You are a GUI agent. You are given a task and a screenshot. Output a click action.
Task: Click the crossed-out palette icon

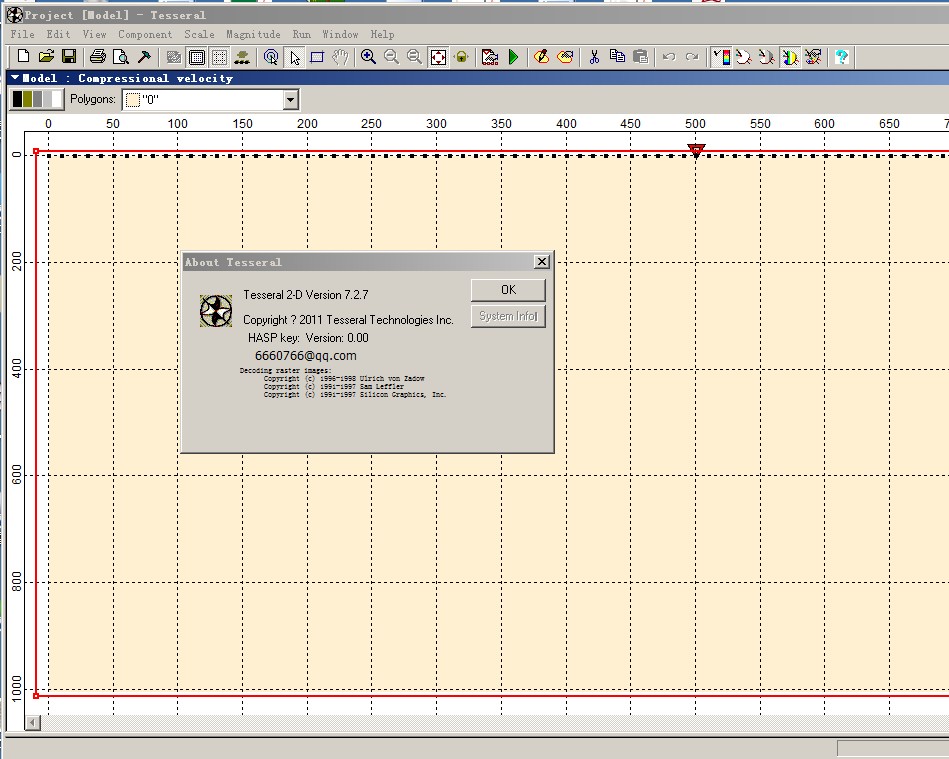click(x=813, y=57)
